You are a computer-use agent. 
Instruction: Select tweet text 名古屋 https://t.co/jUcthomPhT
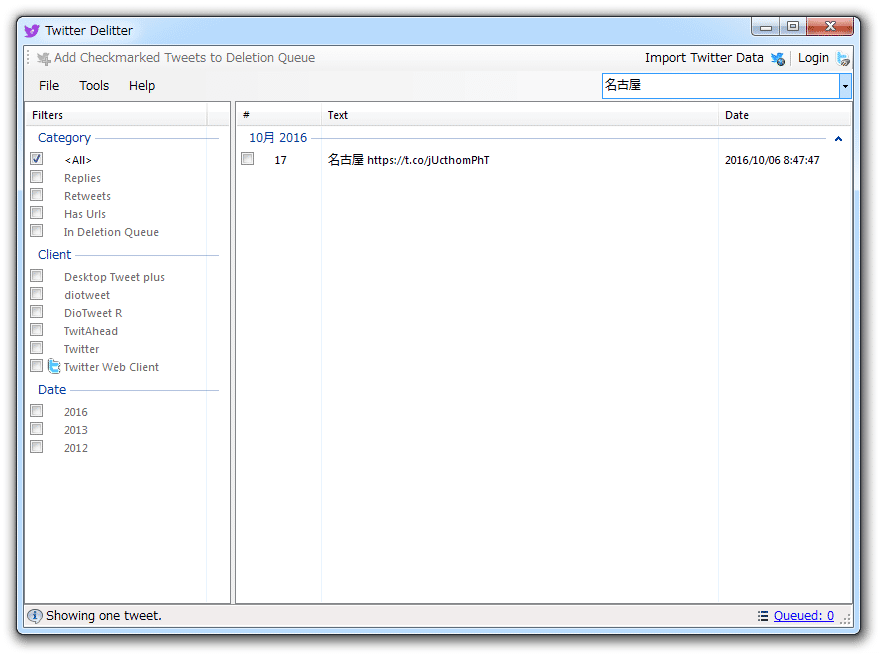click(x=408, y=160)
